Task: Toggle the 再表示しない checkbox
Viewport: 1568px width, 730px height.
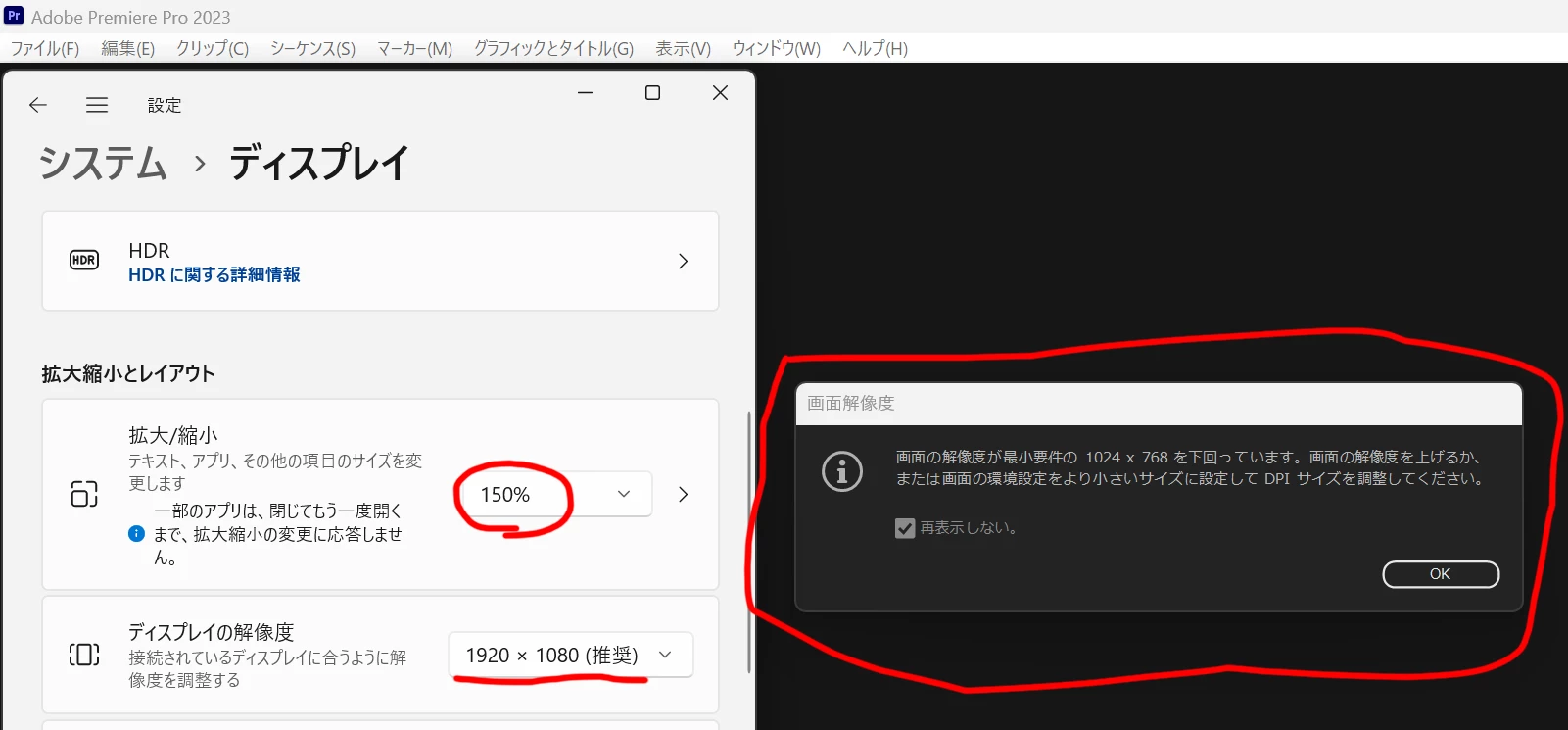Action: 905,528
